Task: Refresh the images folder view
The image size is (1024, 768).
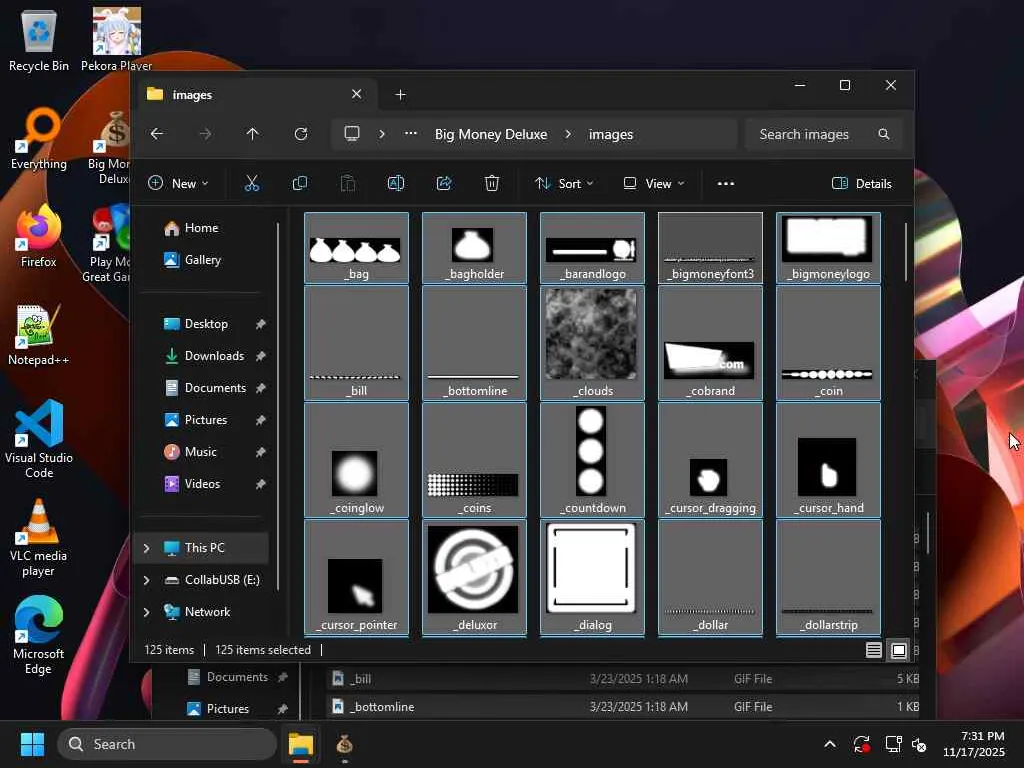Action: click(301, 134)
